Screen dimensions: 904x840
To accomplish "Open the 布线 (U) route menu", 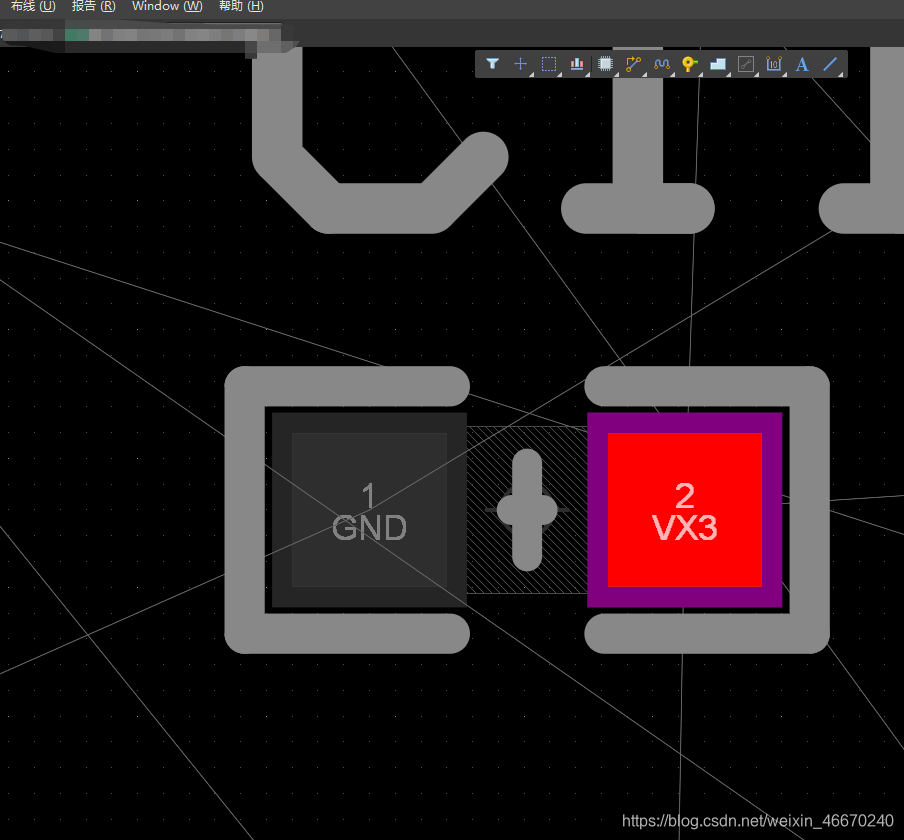I will (32, 6).
